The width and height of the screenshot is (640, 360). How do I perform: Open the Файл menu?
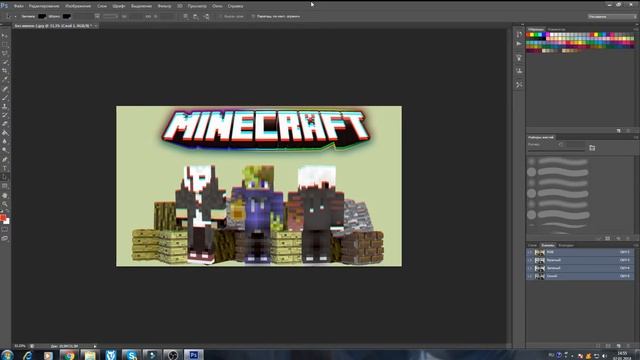point(18,6)
